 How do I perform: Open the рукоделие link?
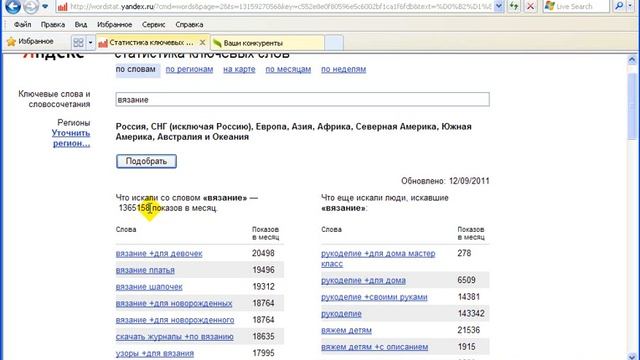(x=341, y=314)
